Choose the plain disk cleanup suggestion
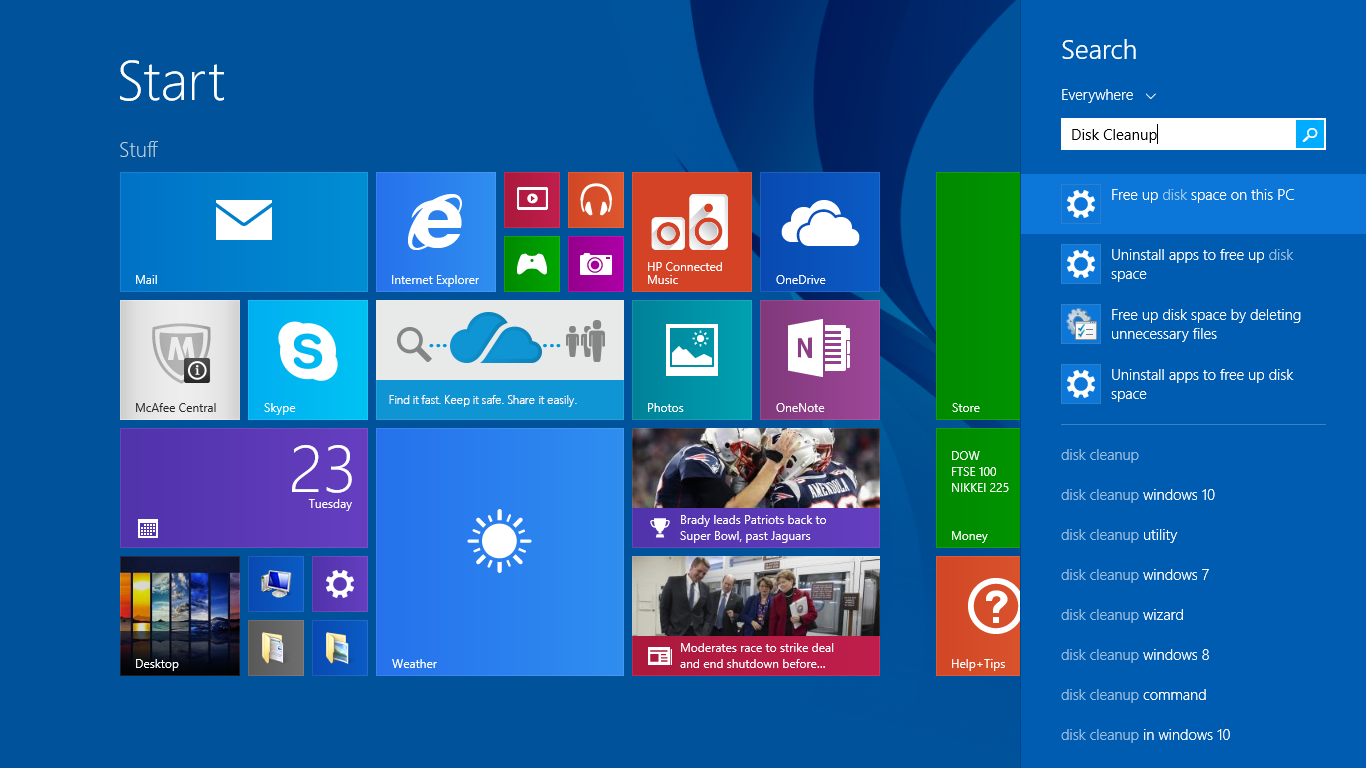 [1100, 455]
